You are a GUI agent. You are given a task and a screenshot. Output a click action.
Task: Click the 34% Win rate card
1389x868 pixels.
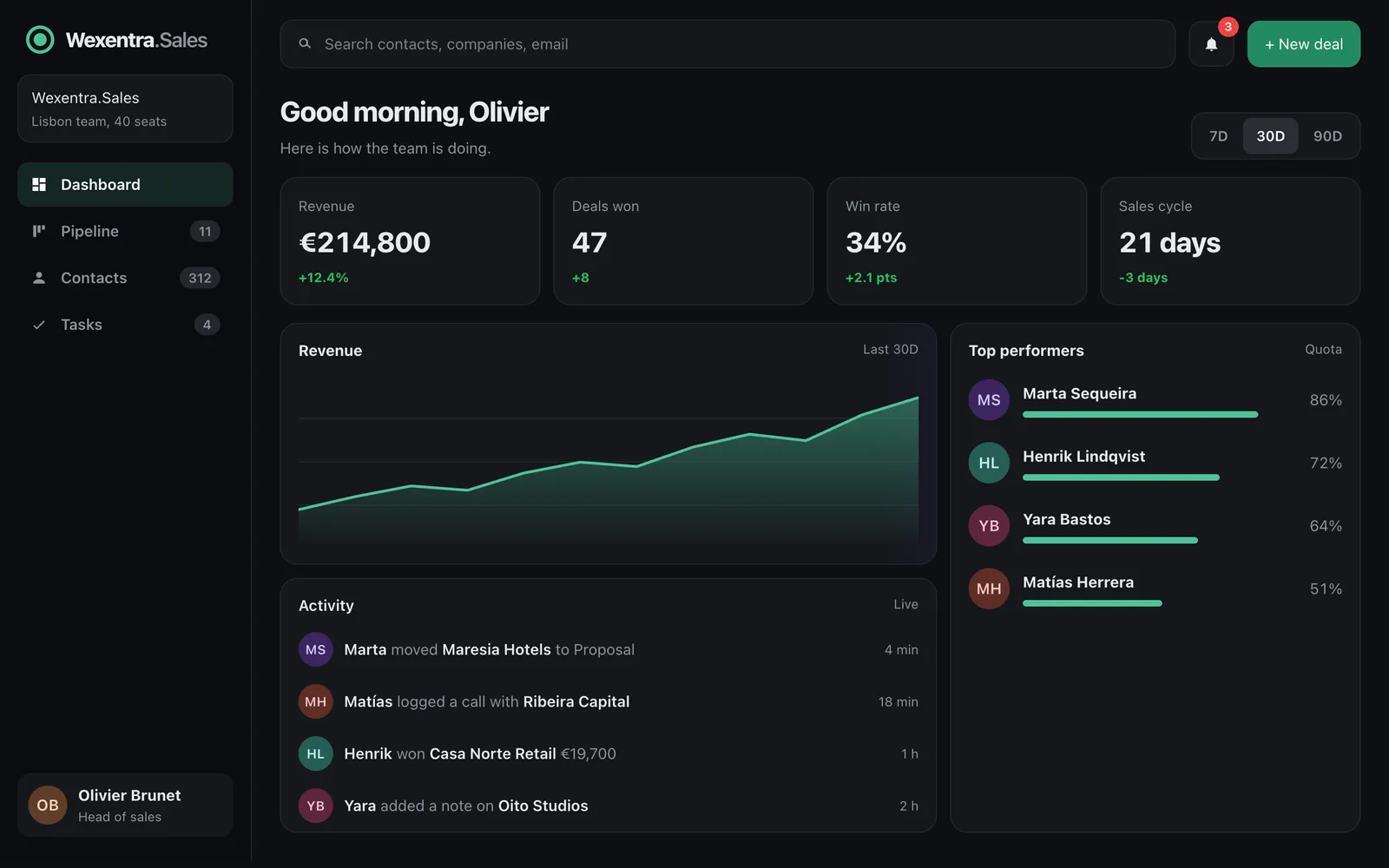[957, 241]
